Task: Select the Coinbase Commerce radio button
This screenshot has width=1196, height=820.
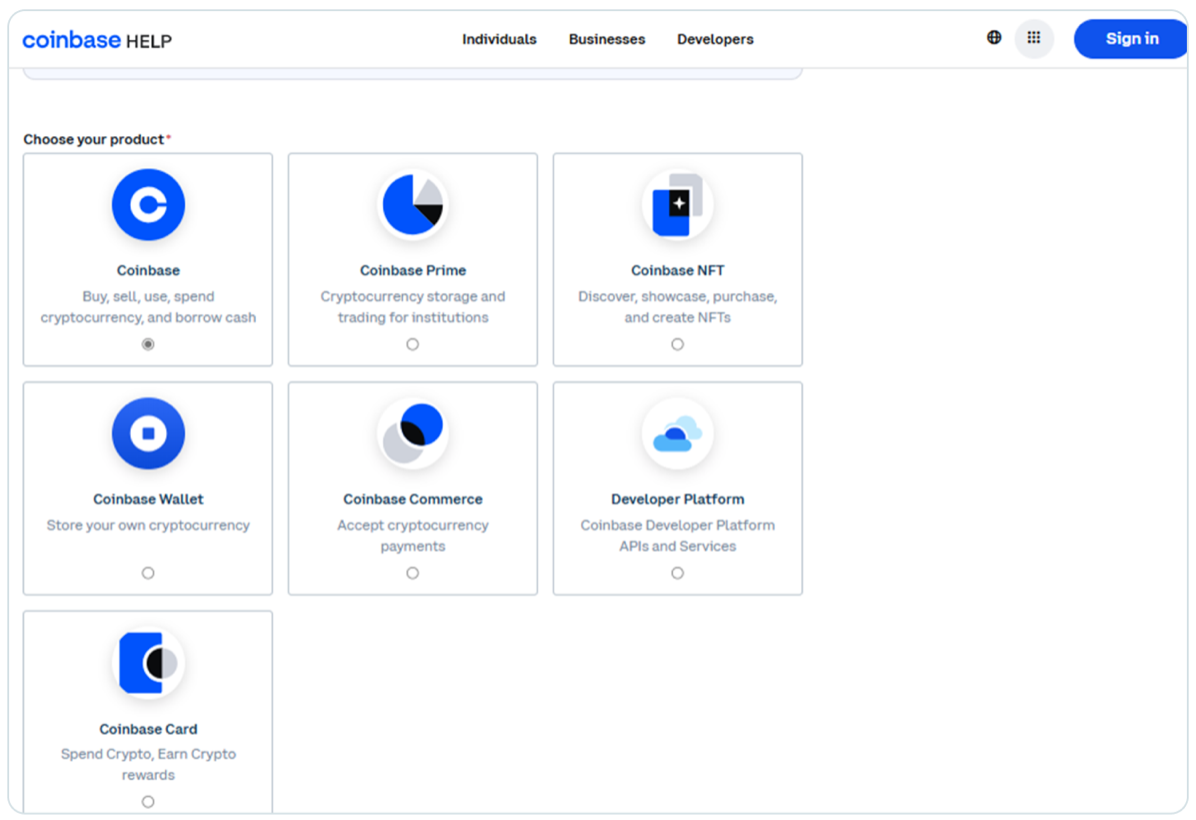Action: click(x=413, y=573)
